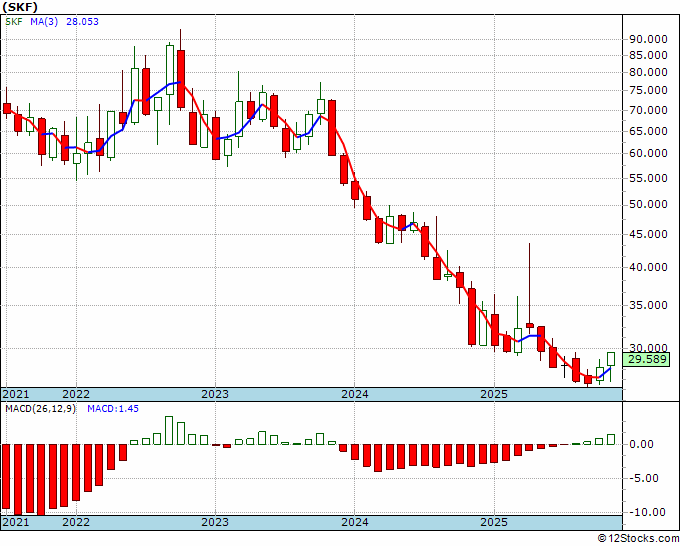Click the 60.000 price axis label
This screenshot has width=680, height=546.
pyautogui.click(x=648, y=153)
